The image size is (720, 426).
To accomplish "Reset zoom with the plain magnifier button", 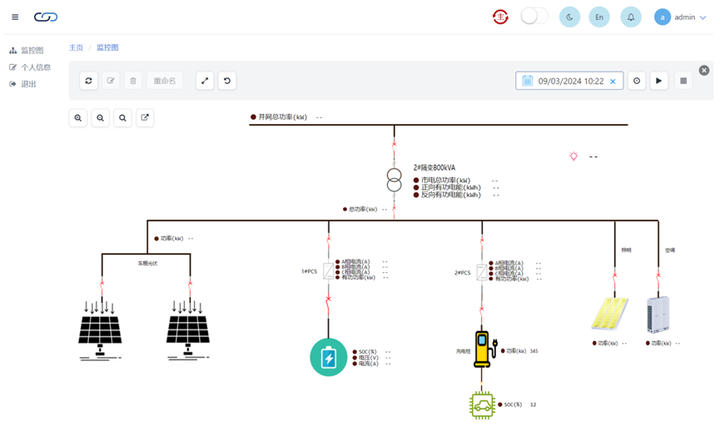I will click(123, 118).
